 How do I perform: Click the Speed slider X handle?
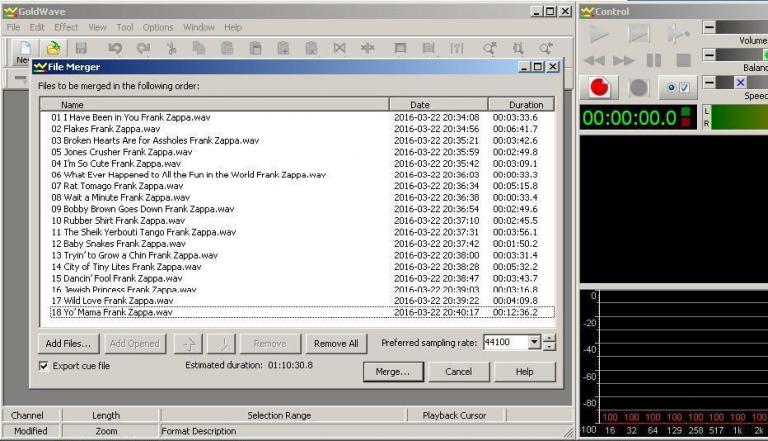740,82
